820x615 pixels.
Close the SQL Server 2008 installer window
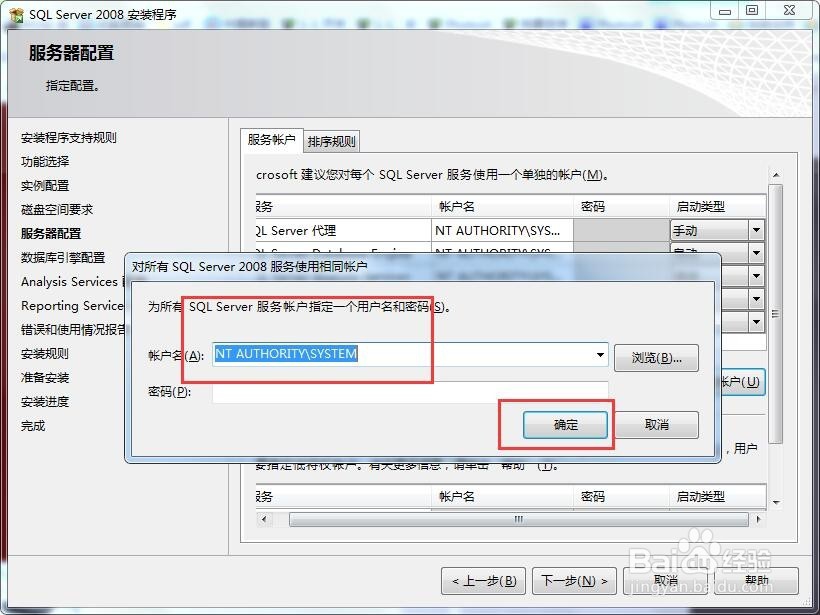point(790,10)
